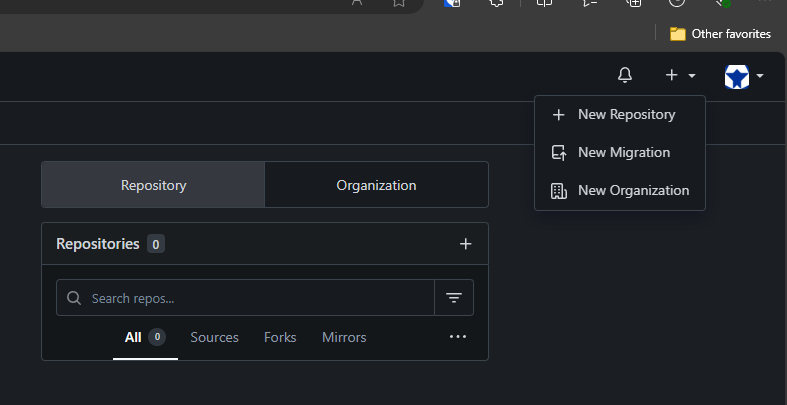Filter by Mirrors repositories
This screenshot has height=405, width=787.
344,337
